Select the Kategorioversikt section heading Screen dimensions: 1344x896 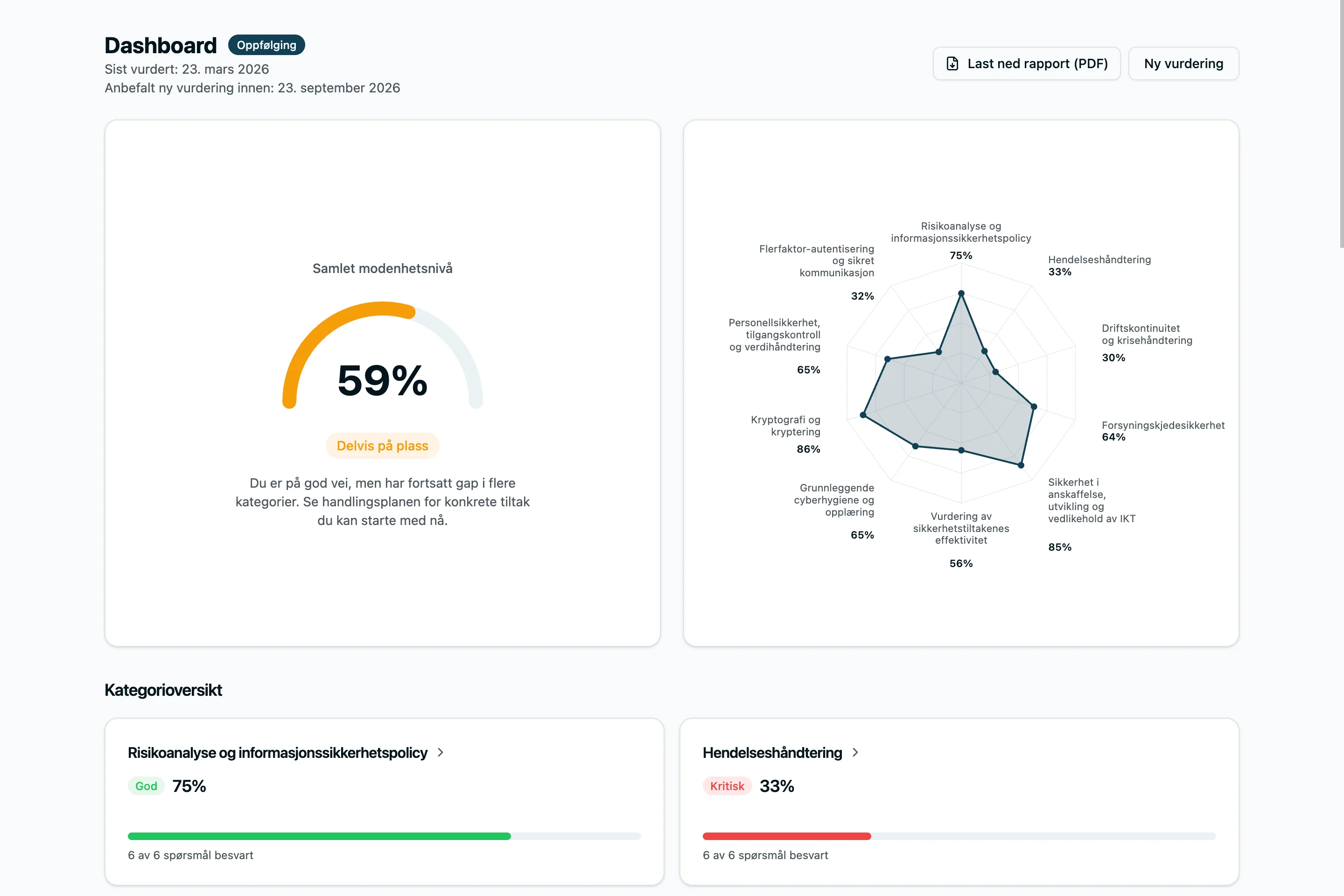pyautogui.click(x=163, y=690)
